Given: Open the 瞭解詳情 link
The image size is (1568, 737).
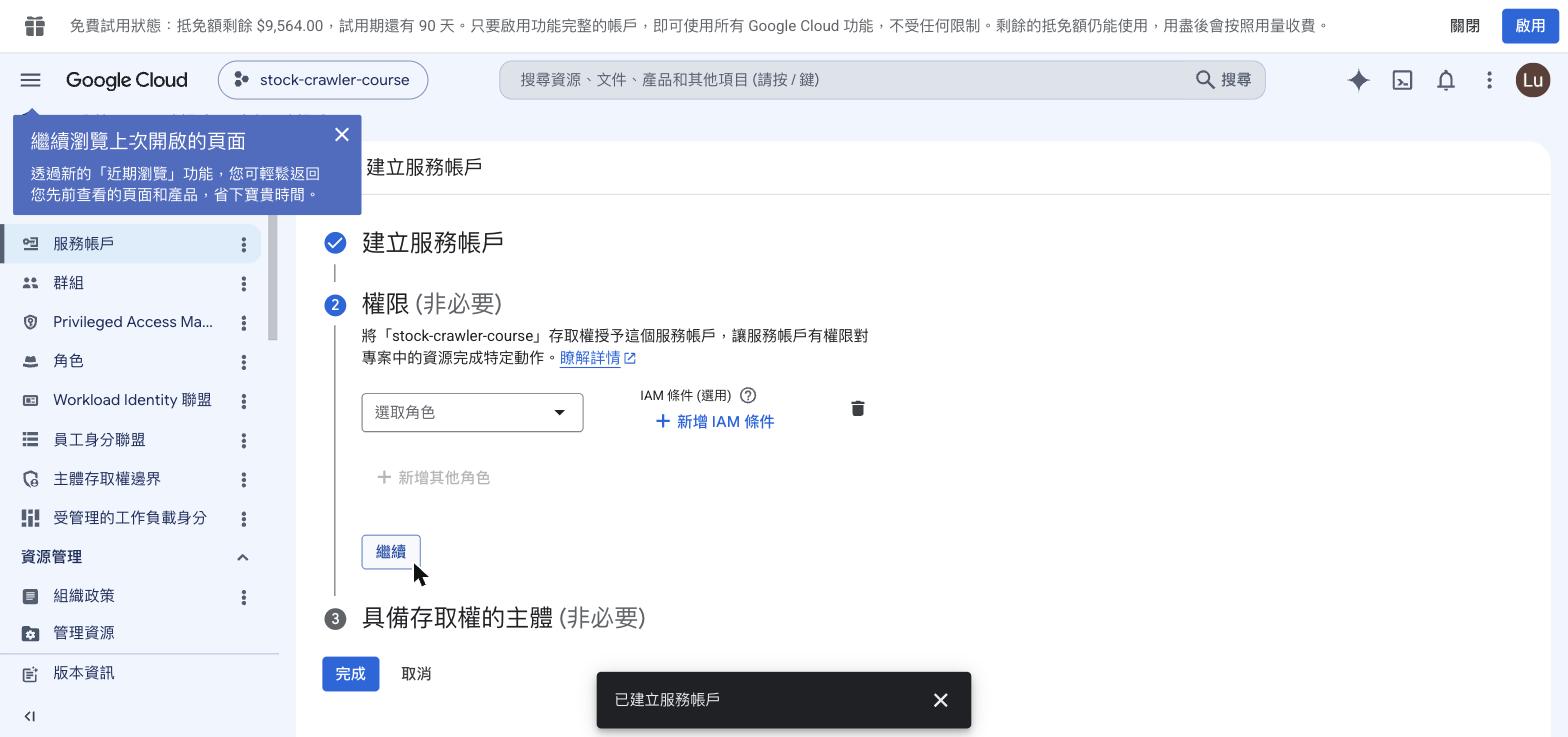Looking at the screenshot, I should (x=597, y=358).
